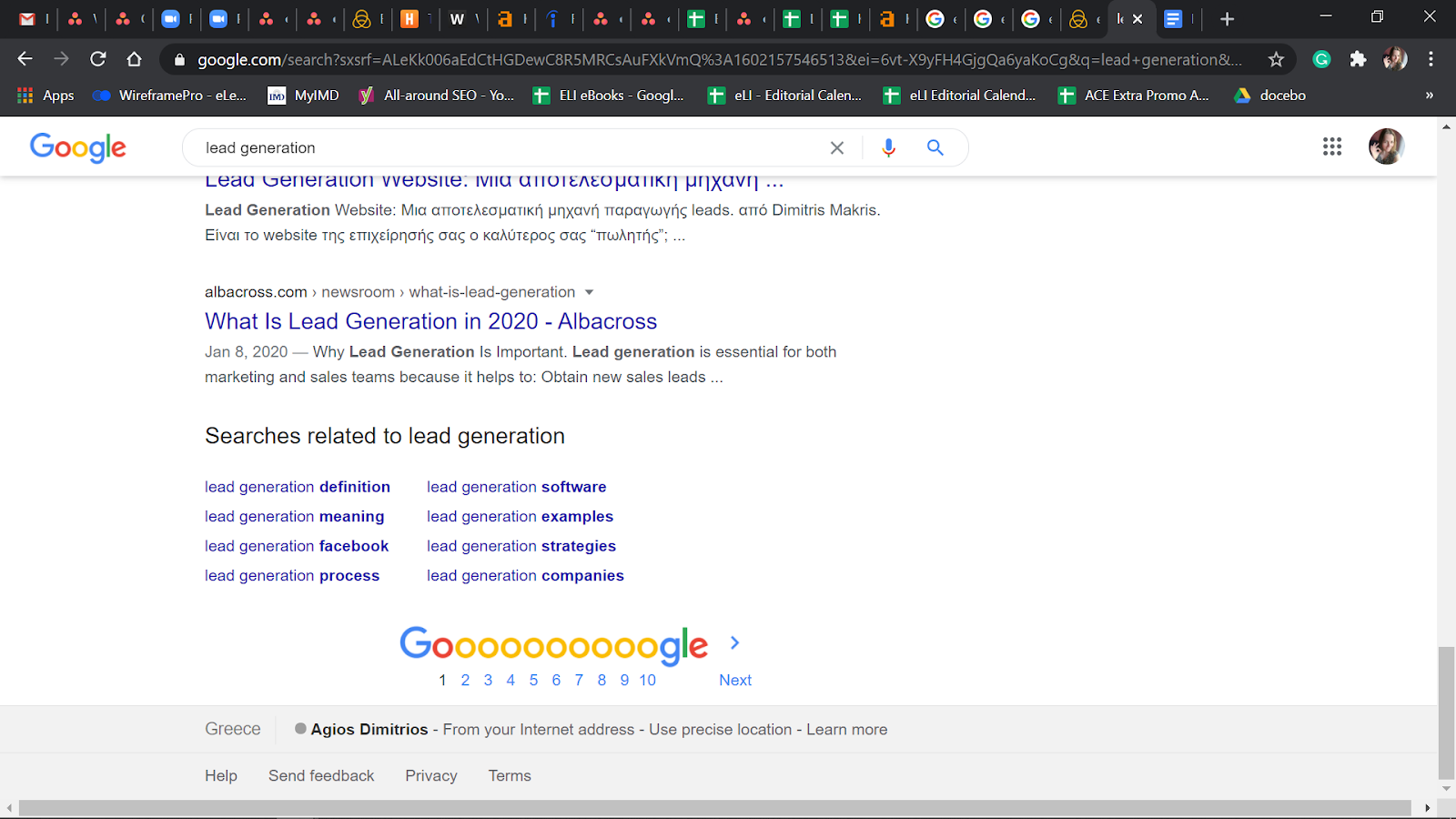Open the Google apps grid
This screenshot has height=819, width=1456.
1332,147
